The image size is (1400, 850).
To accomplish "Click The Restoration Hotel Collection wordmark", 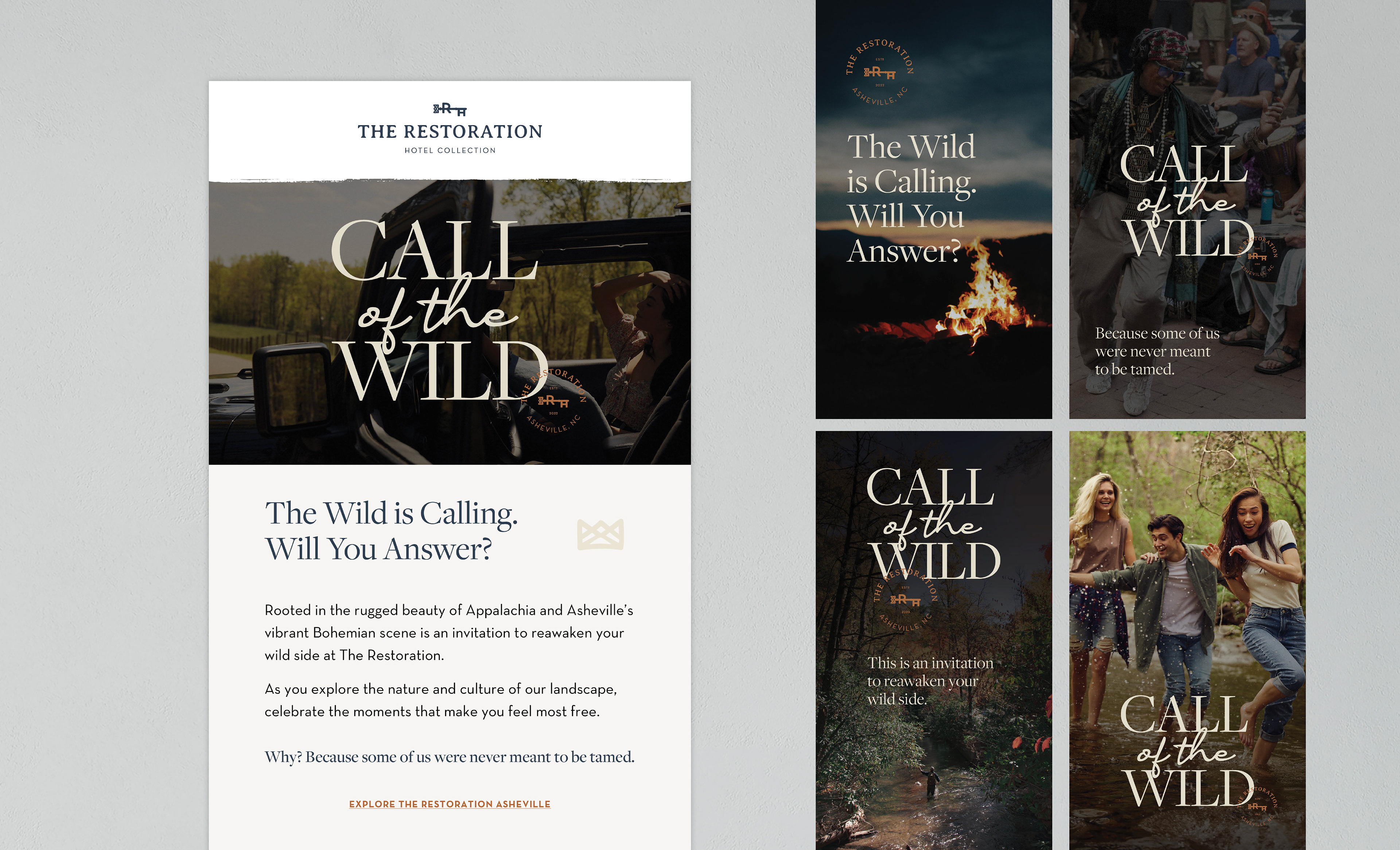I will tap(450, 138).
